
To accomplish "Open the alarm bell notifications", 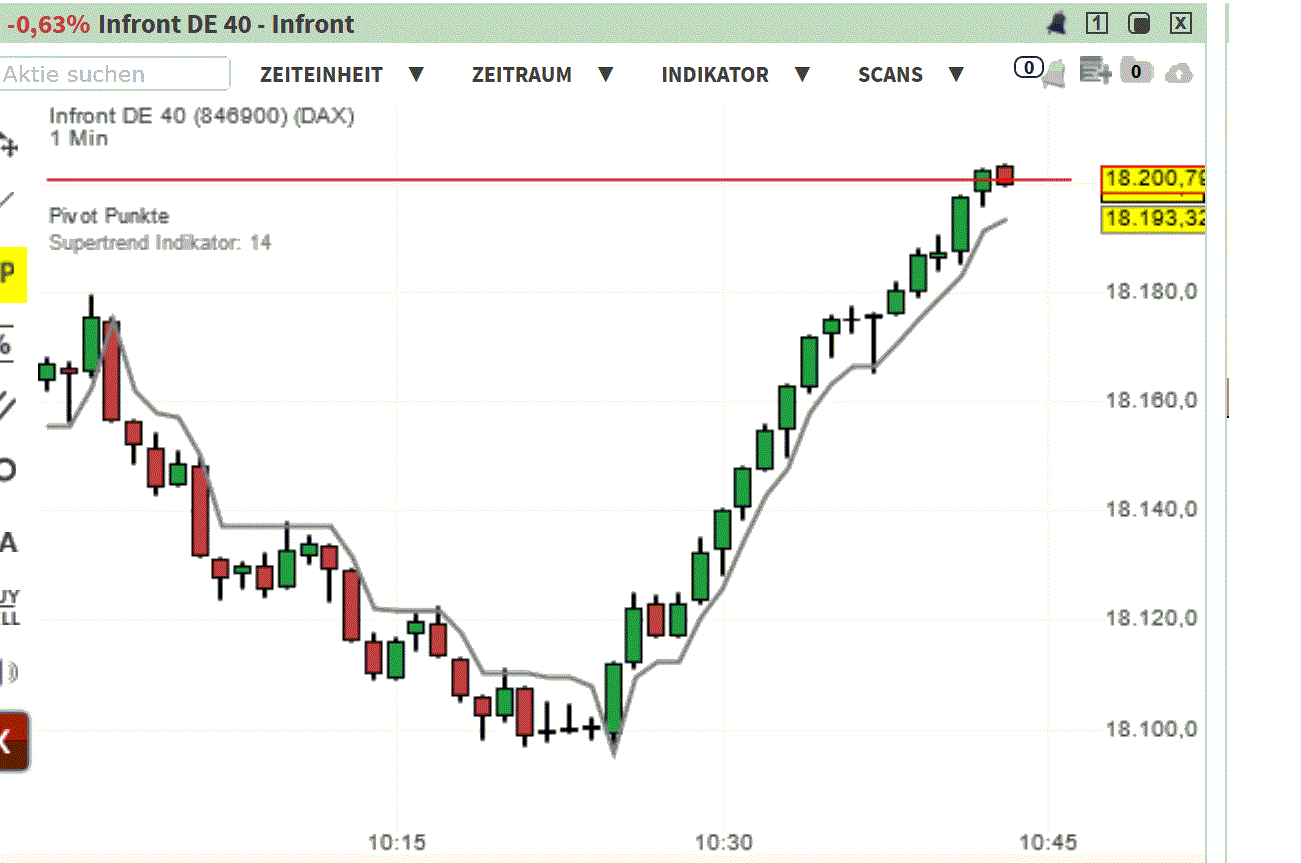I will pos(1056,73).
